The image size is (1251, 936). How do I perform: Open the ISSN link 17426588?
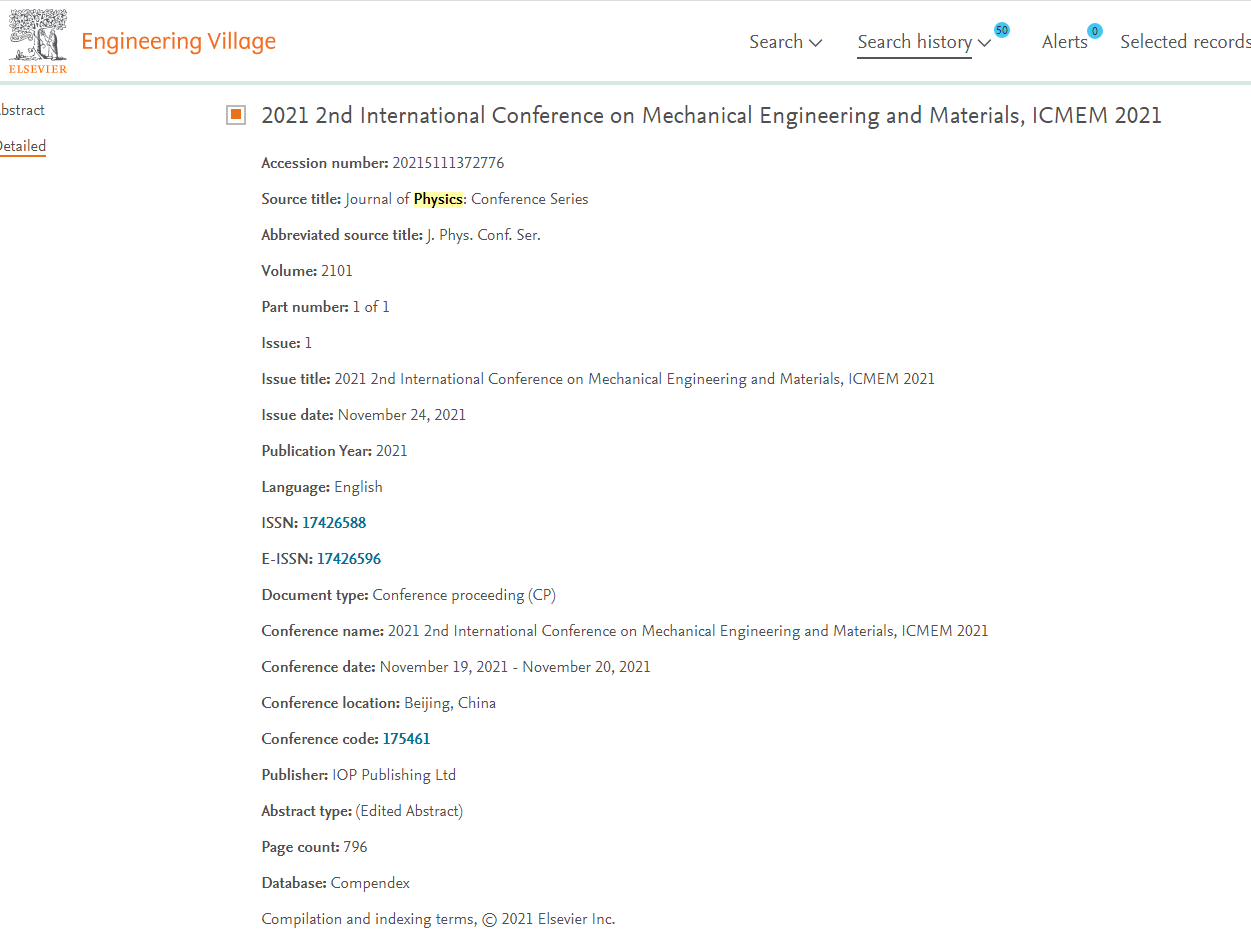coord(334,523)
